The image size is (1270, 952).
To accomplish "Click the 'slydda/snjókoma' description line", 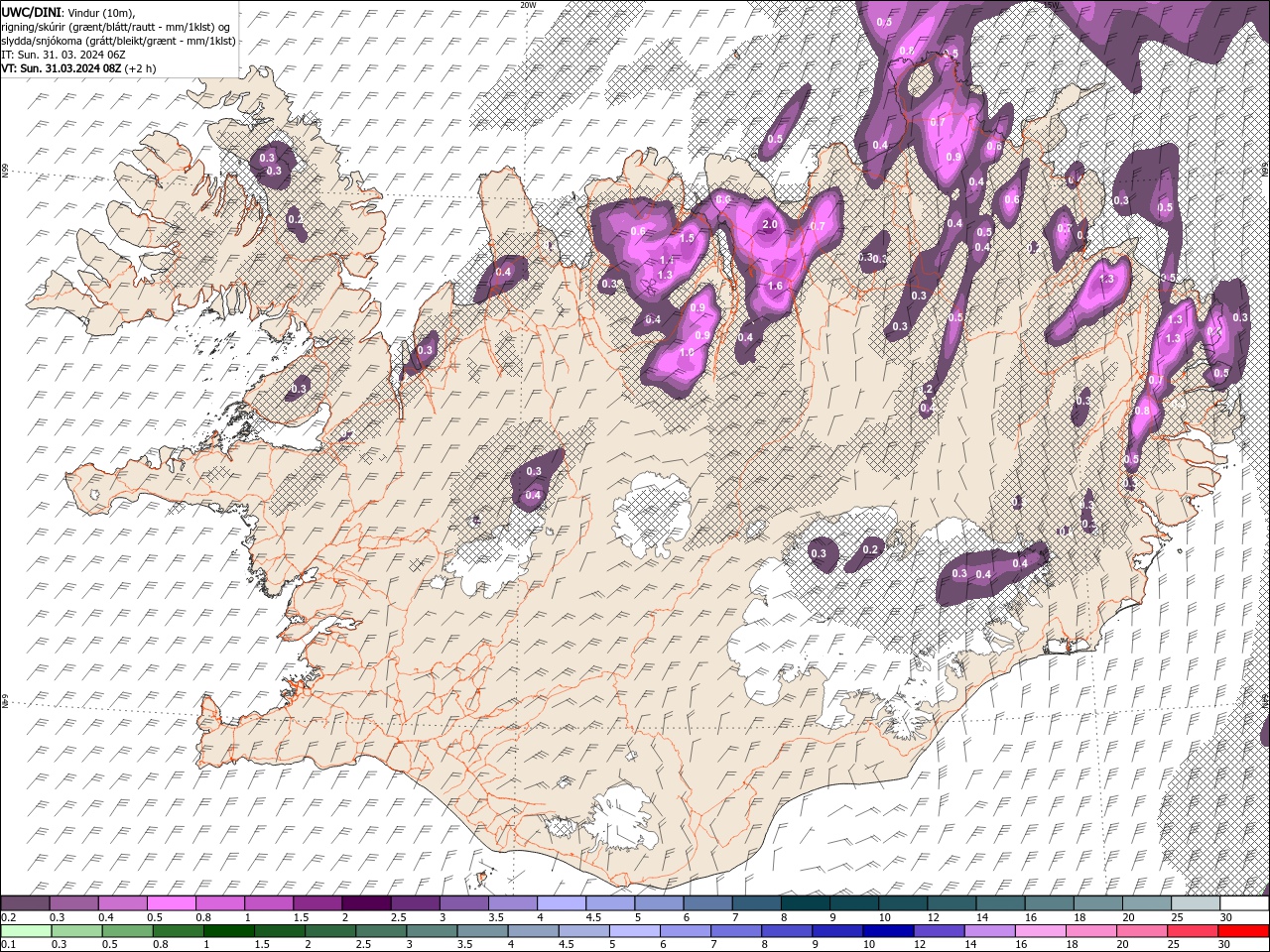I will [118, 40].
